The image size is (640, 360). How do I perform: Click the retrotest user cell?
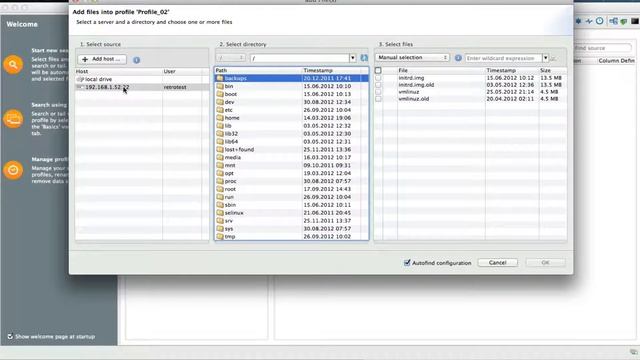(x=175, y=87)
